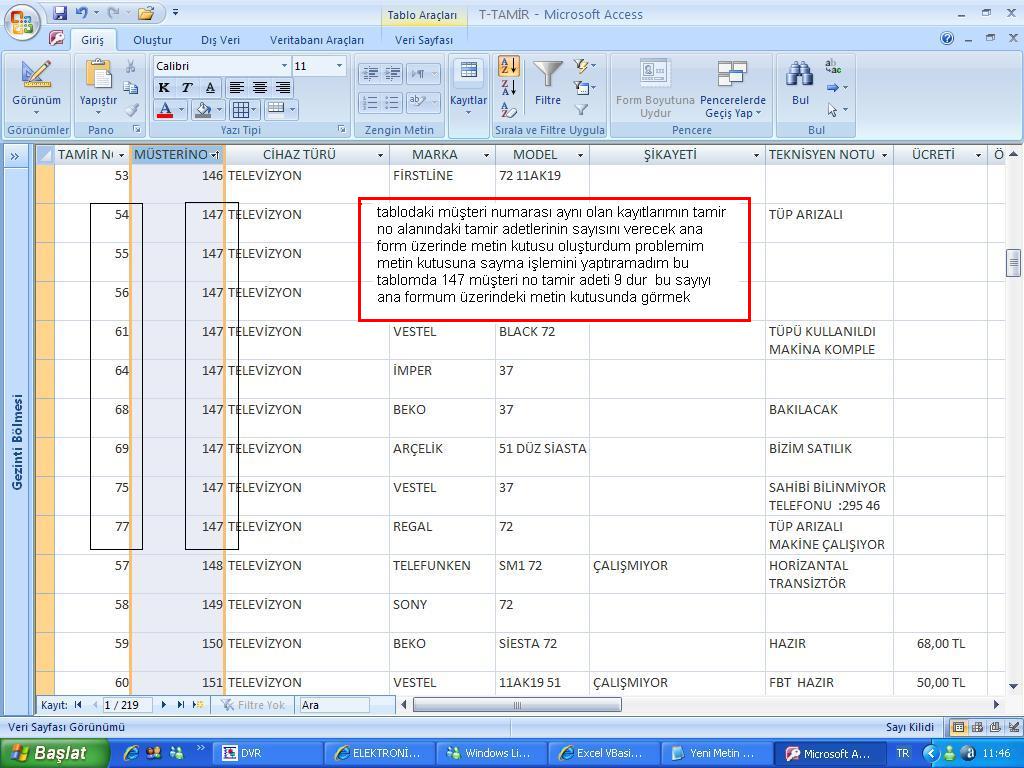Click the Bul binoculars icon
The image size is (1024, 768).
tap(800, 76)
